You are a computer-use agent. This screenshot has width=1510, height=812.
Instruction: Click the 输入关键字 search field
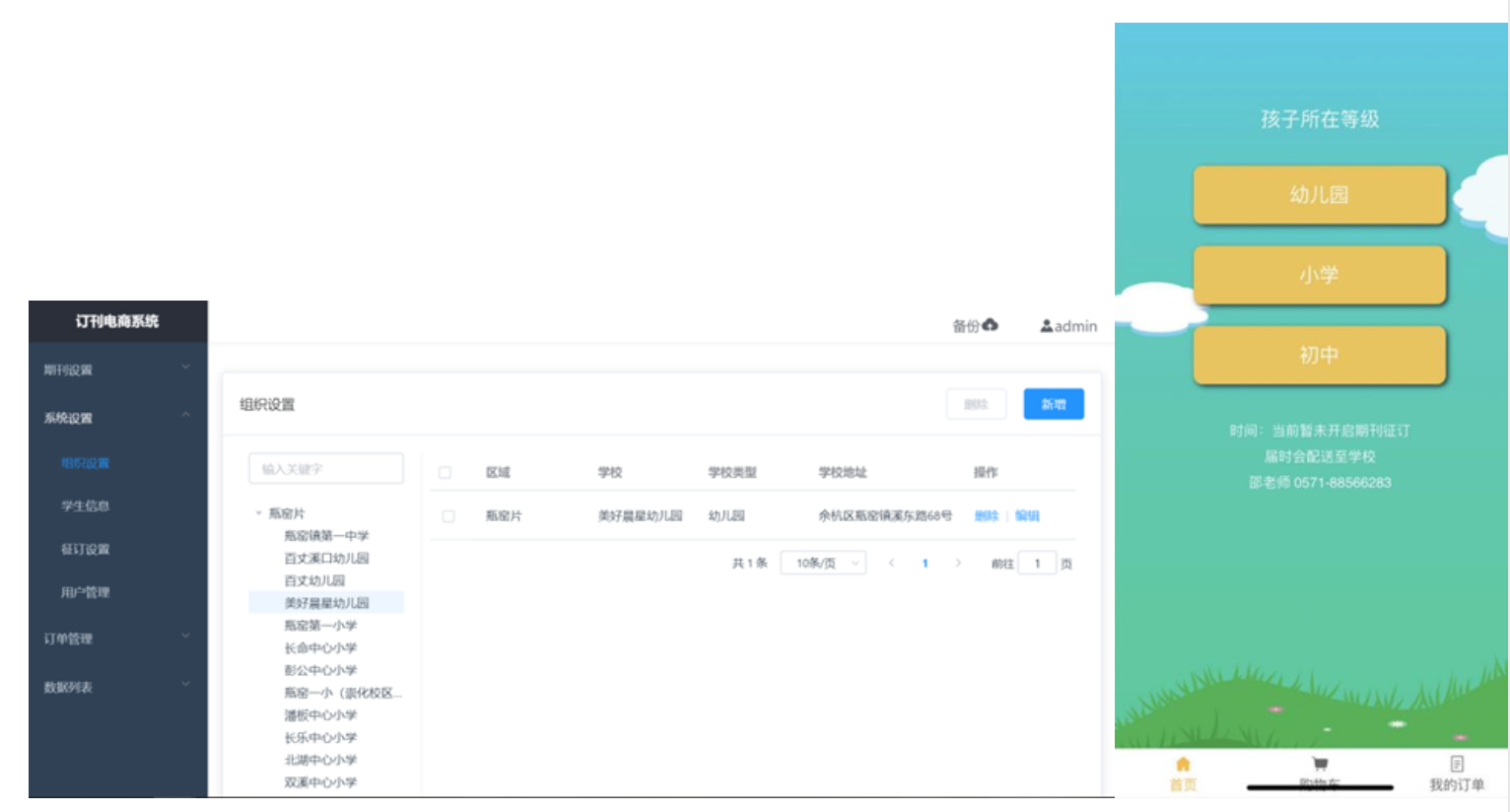tap(326, 469)
